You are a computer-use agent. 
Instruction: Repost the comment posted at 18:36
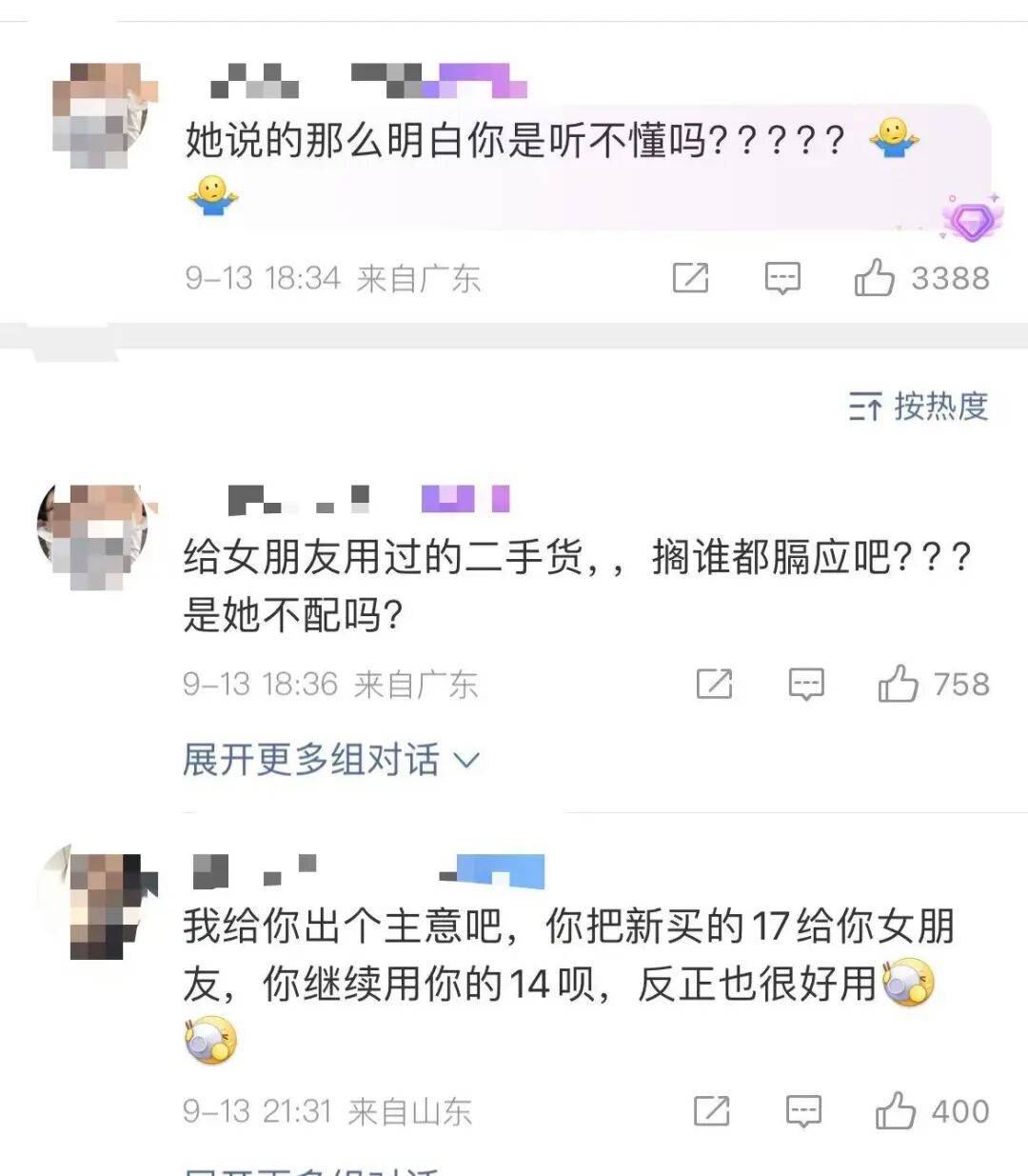coord(714,684)
